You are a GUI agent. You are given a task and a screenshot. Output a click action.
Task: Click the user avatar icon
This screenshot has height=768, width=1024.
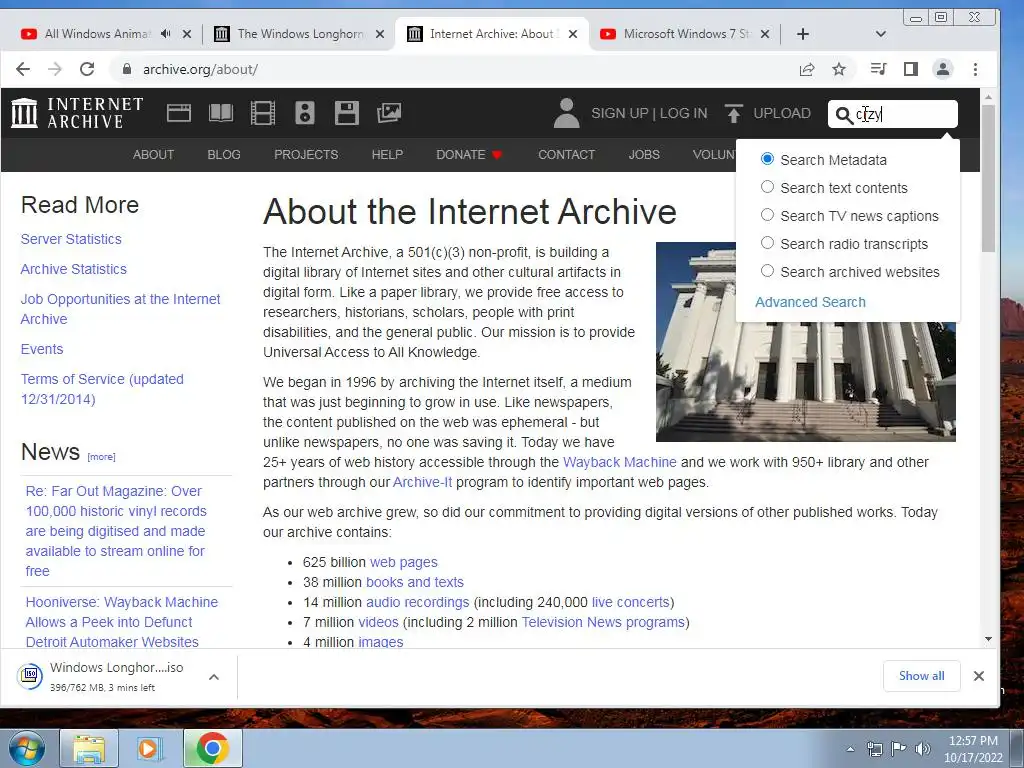[x=566, y=113]
